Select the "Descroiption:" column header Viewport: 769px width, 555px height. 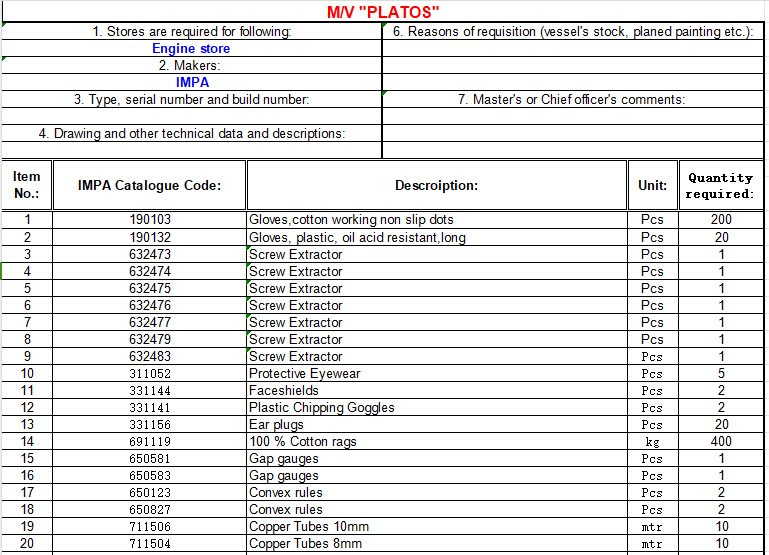click(436, 185)
